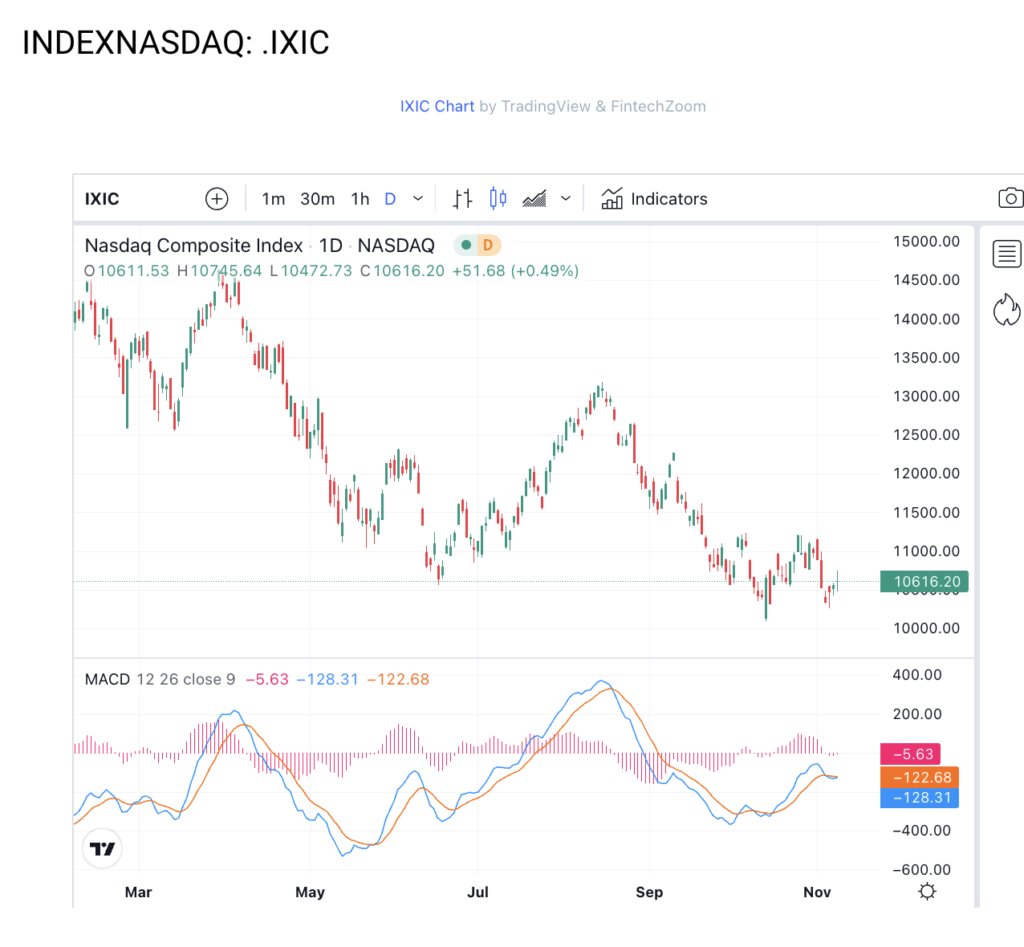Expand the chart style dropdown arrow
This screenshot has width=1024, height=947.
tap(566, 199)
